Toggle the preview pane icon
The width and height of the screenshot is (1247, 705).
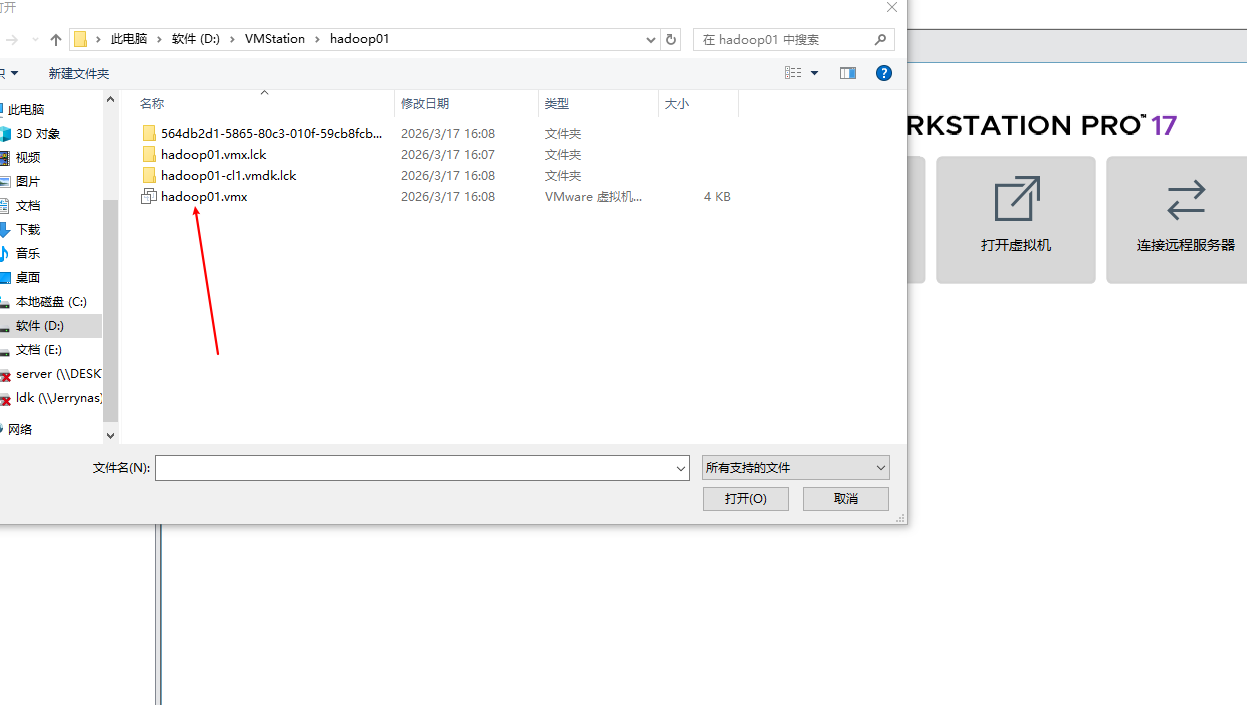pyautogui.click(x=848, y=73)
